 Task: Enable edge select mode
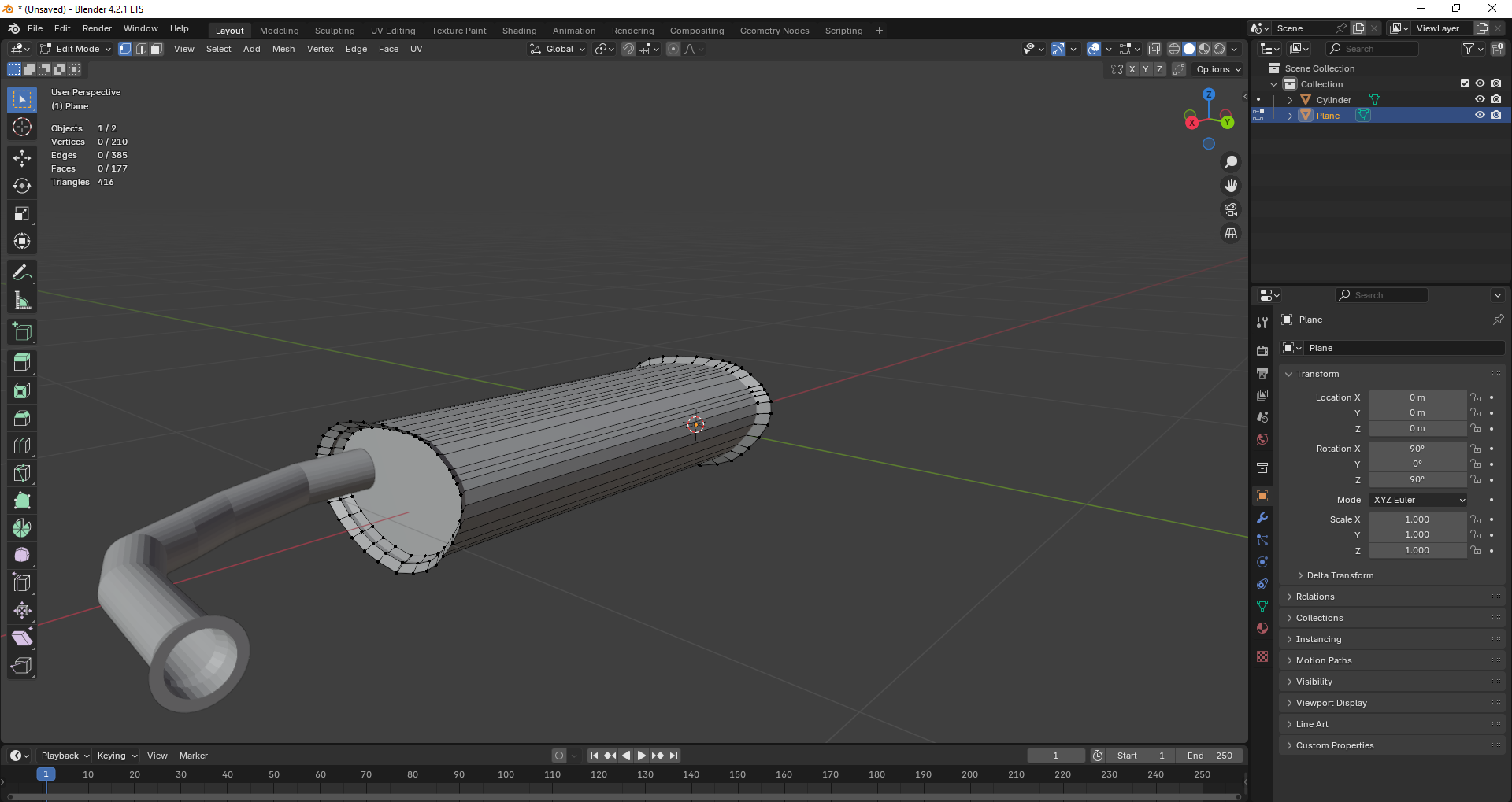coord(141,49)
